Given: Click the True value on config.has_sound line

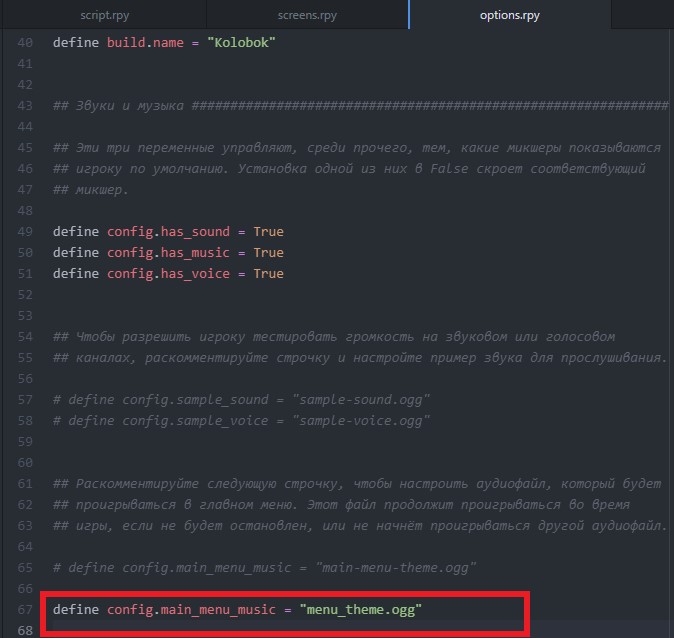Looking at the screenshot, I should pyautogui.click(x=268, y=232).
